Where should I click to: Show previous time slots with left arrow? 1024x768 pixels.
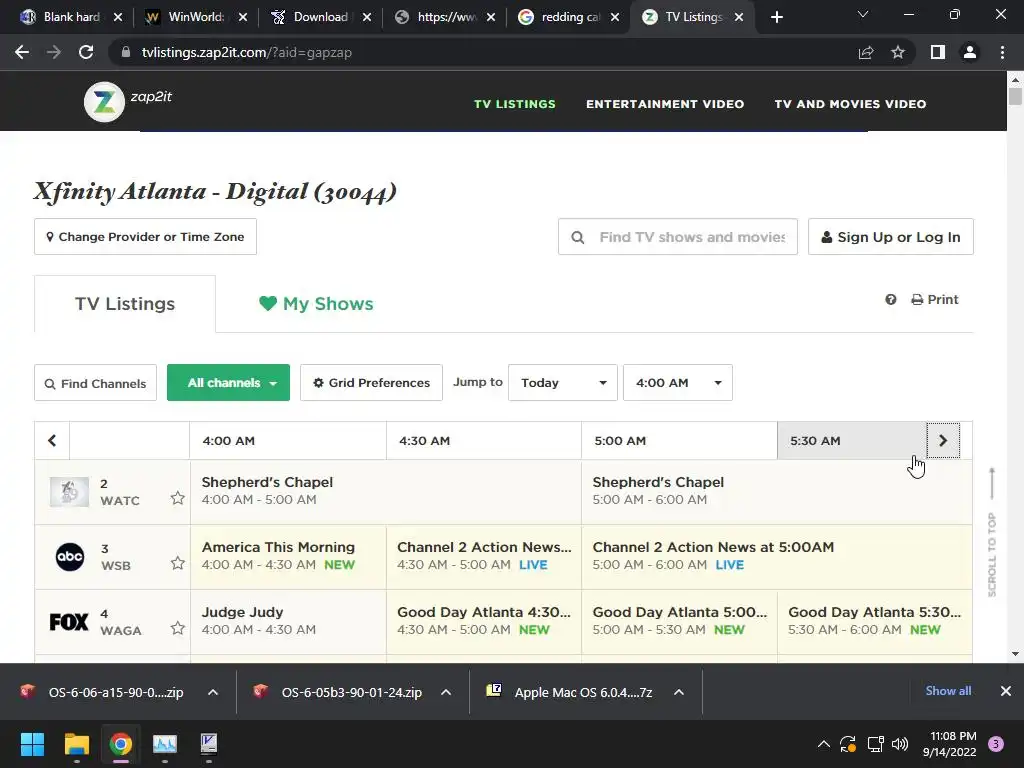point(52,440)
